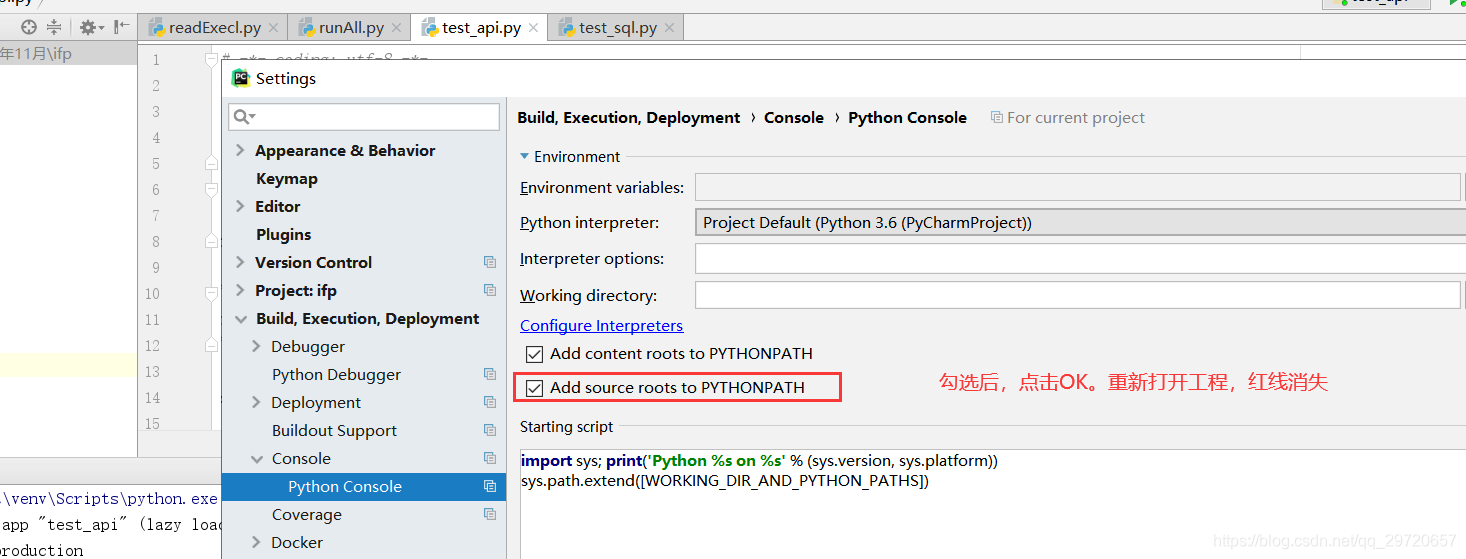
Task: Switch to the runAll.py editor tab
Action: (x=350, y=28)
